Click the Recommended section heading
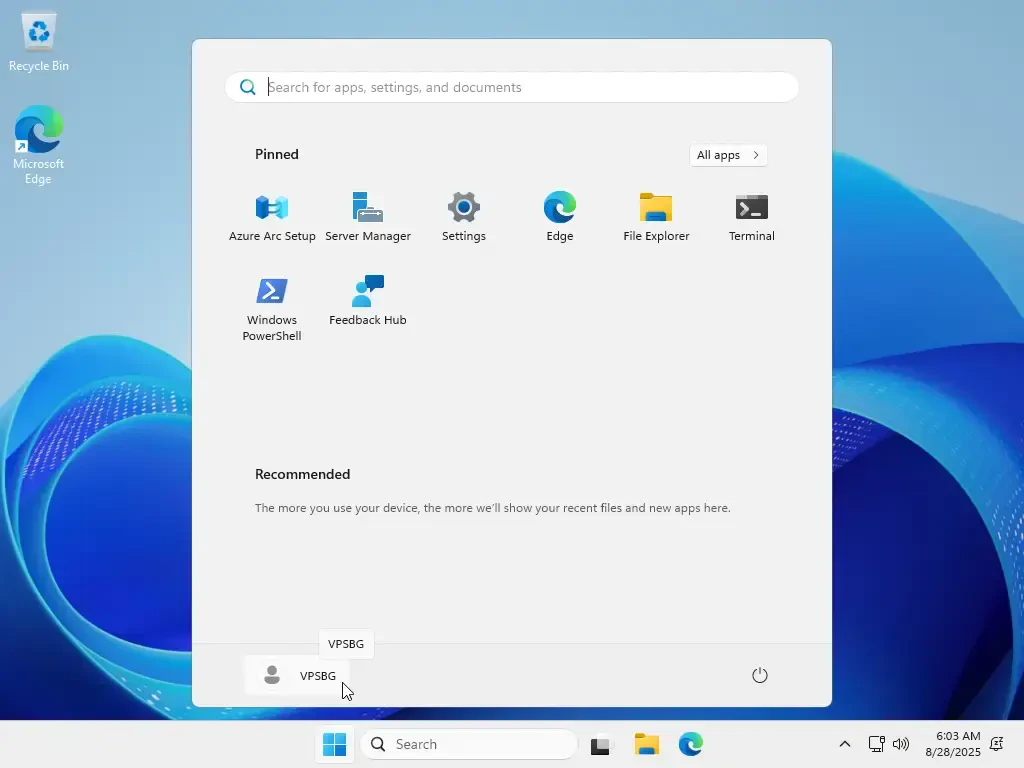This screenshot has height=768, width=1024. pos(302,474)
